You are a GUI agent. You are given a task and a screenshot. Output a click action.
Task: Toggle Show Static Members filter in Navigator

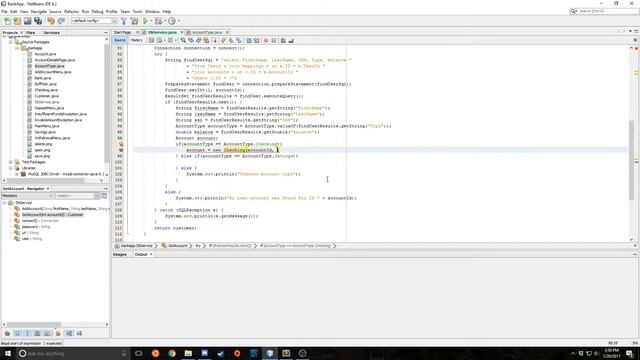pyautogui.click(x=27, y=333)
